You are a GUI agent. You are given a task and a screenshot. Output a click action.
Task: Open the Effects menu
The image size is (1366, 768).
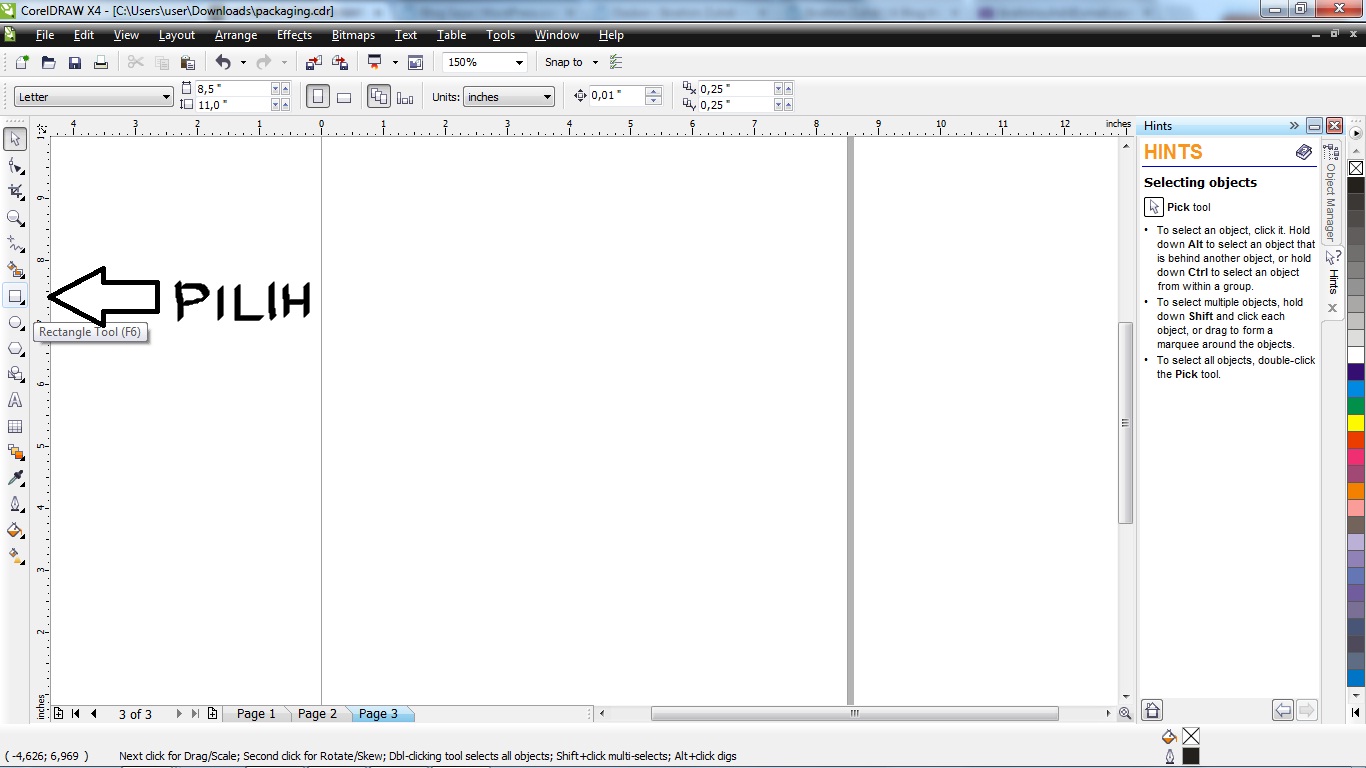294,35
